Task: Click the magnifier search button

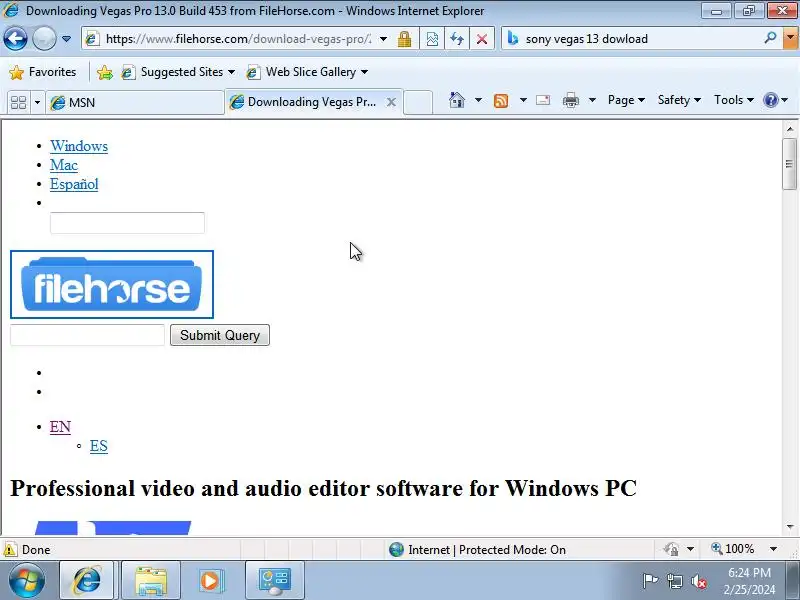Action: pos(770,38)
